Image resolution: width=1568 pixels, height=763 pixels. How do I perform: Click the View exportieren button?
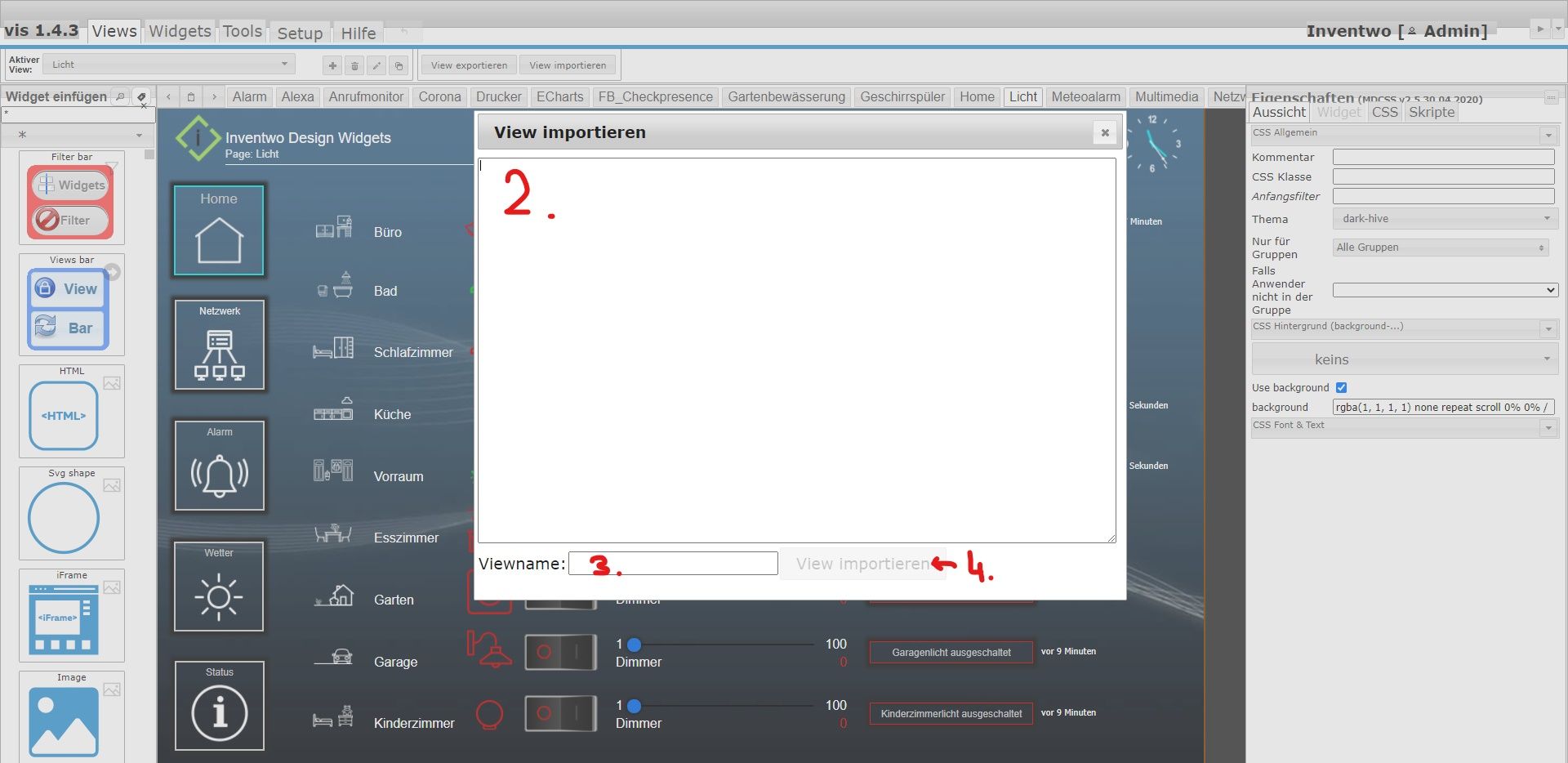(469, 65)
